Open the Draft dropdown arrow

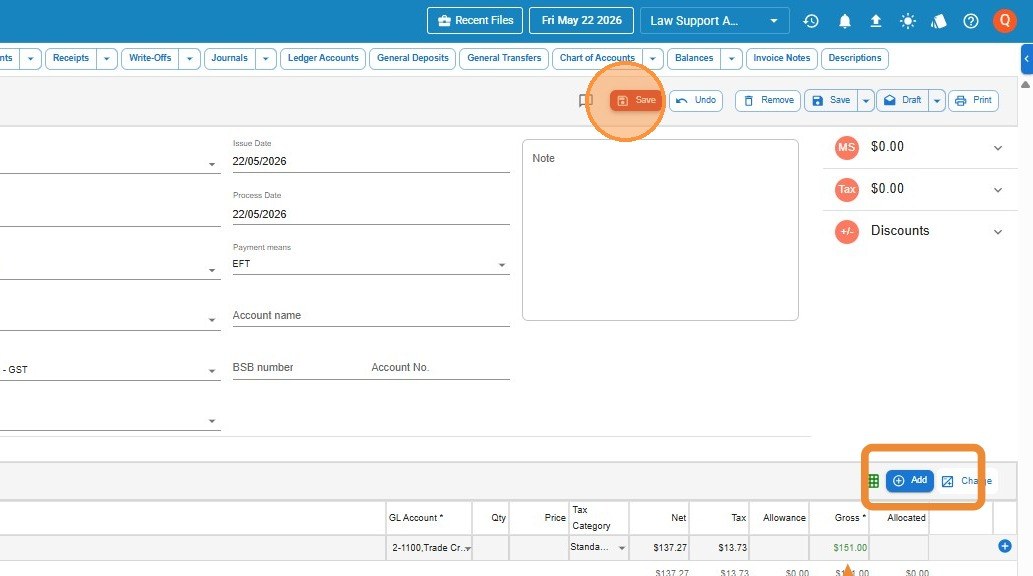point(937,100)
